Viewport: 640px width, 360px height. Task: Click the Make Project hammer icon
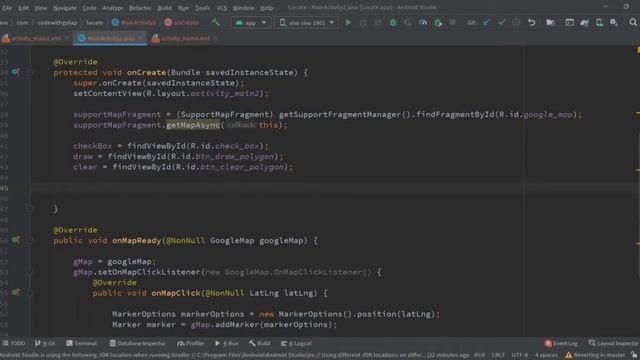[x=216, y=22]
